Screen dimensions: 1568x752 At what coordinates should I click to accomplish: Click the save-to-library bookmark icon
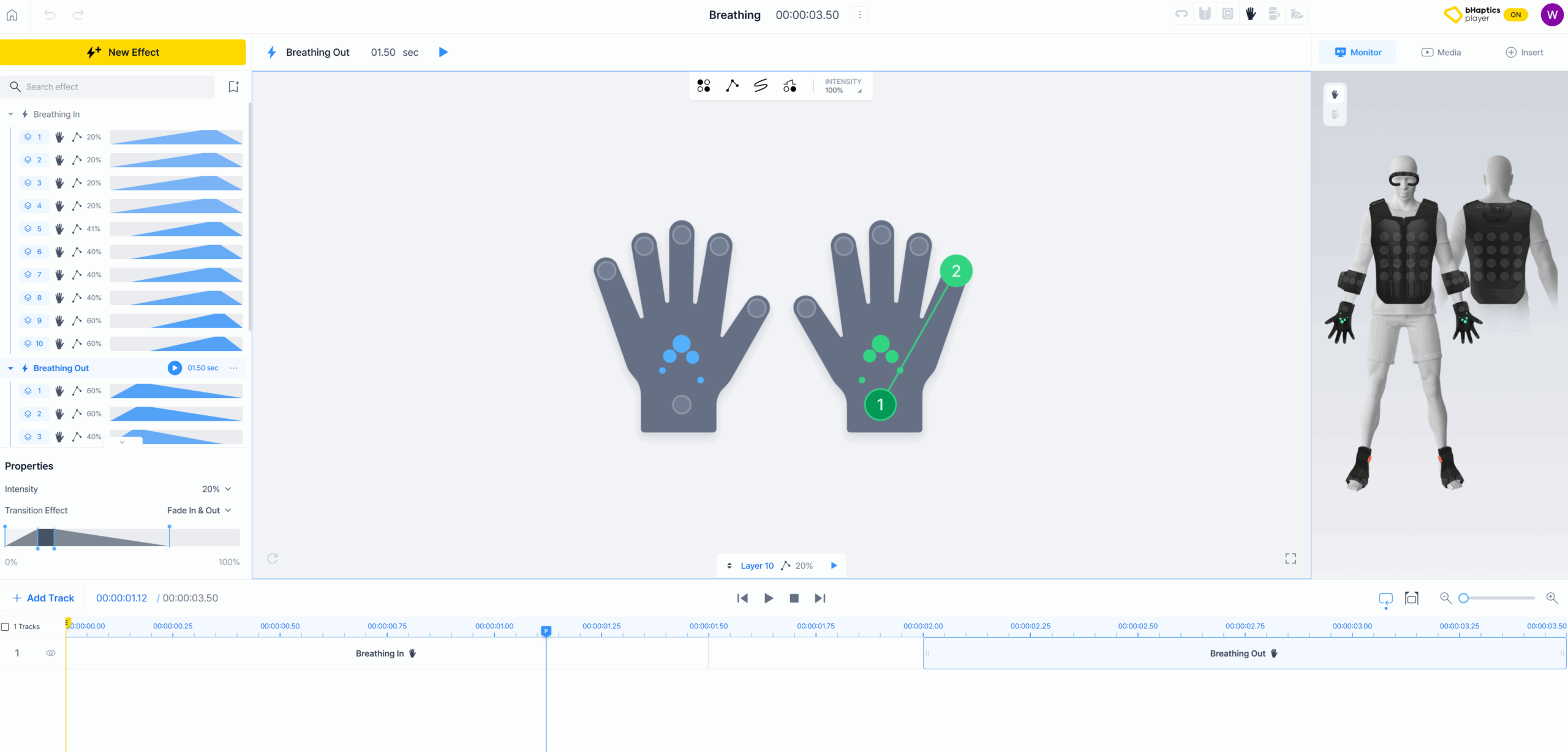click(233, 86)
